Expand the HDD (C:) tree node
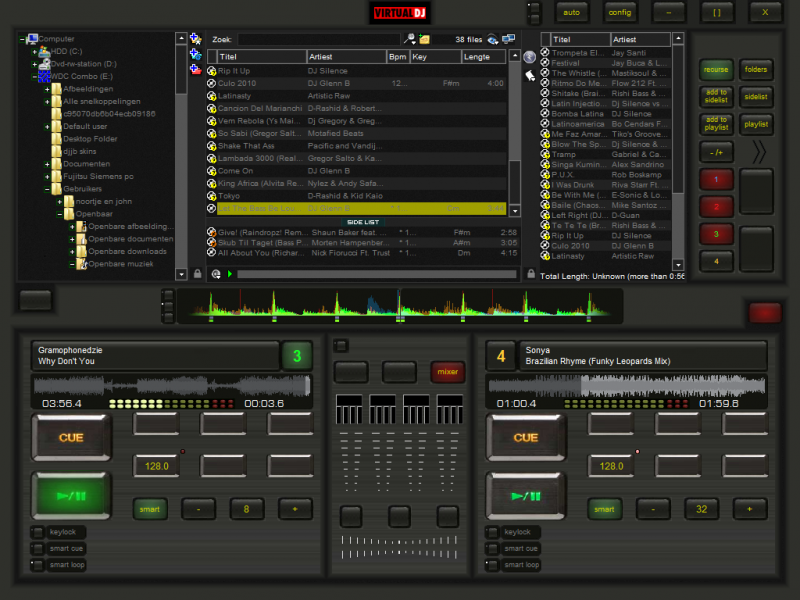800x600 pixels. (35, 52)
